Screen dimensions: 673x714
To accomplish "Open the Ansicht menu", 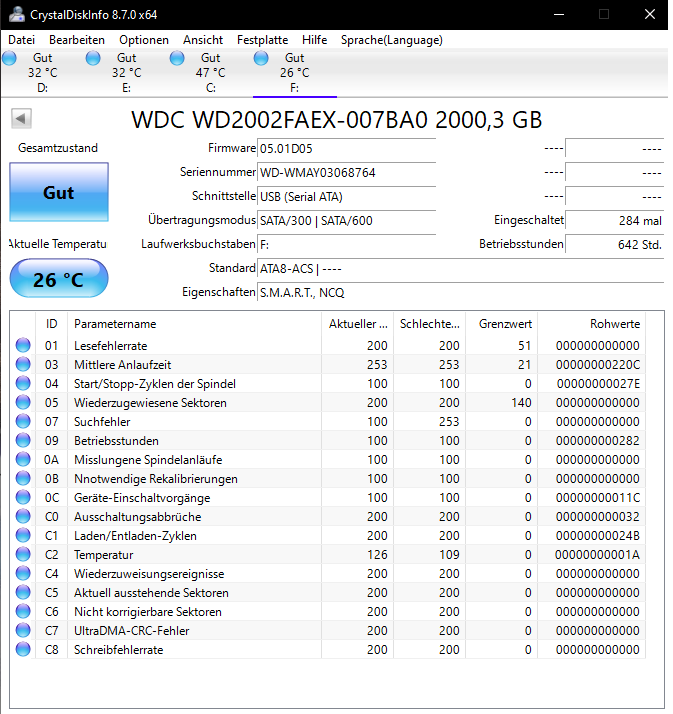I will coord(203,40).
